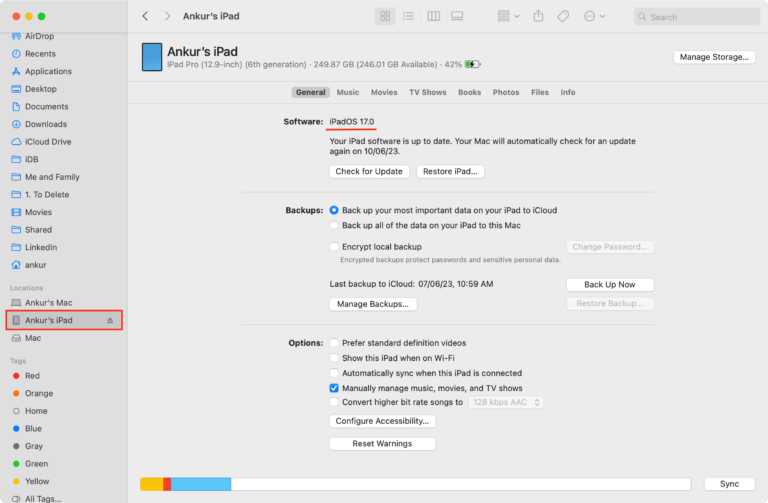The height and width of the screenshot is (503, 768).
Task: Switch to the Movies tab
Action: pos(384,93)
